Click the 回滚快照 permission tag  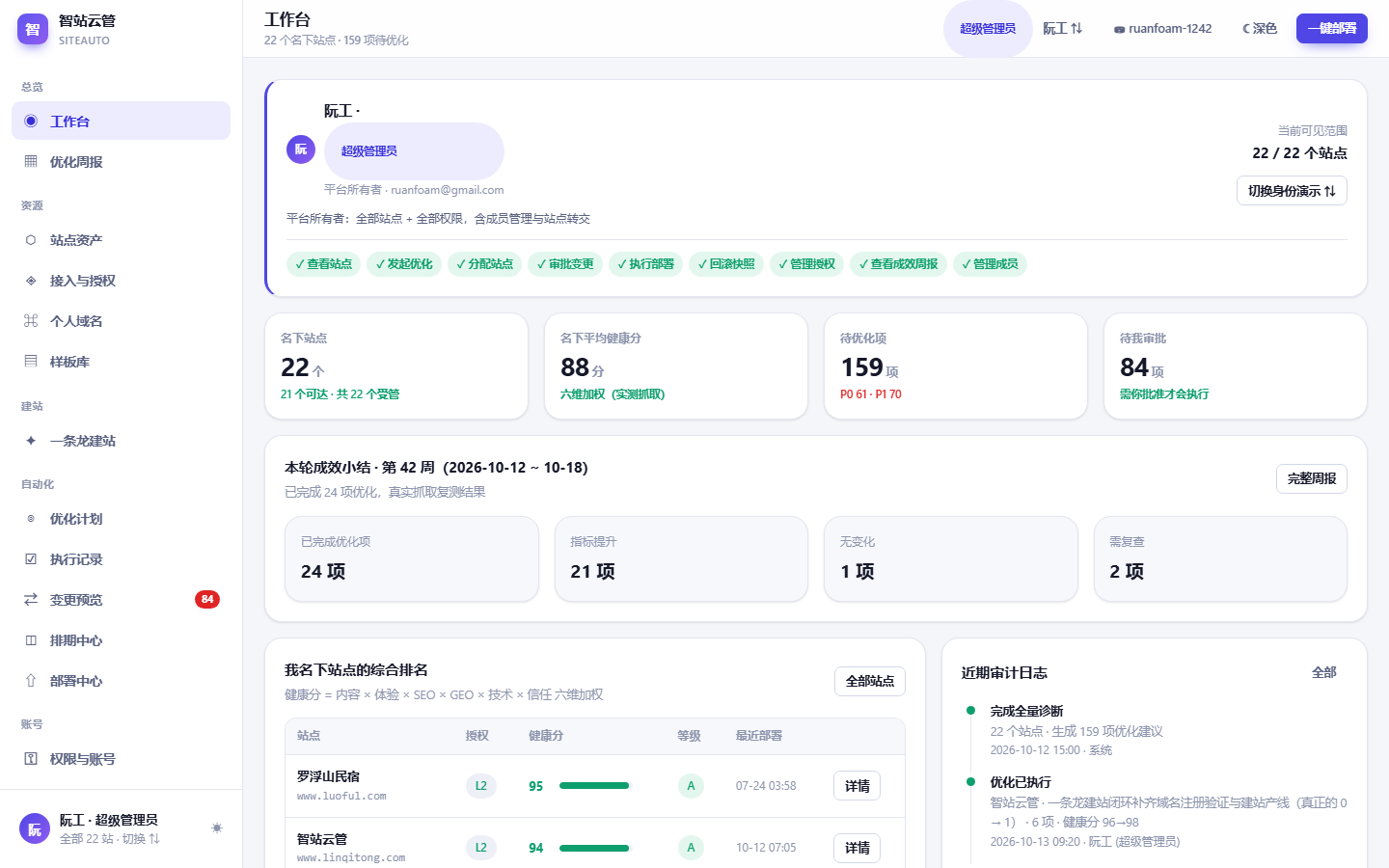click(726, 264)
